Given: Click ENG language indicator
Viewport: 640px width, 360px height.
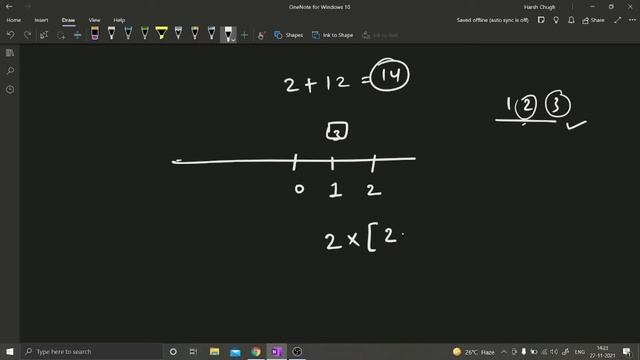Looking at the screenshot, I should coord(580,352).
